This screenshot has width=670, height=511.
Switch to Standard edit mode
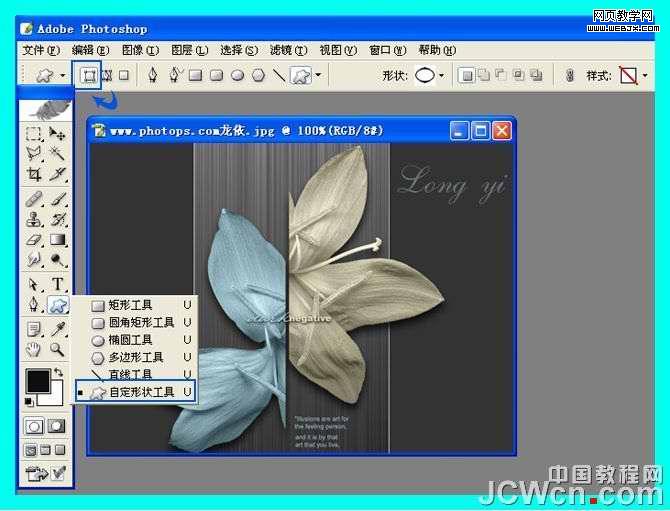(x=34, y=426)
